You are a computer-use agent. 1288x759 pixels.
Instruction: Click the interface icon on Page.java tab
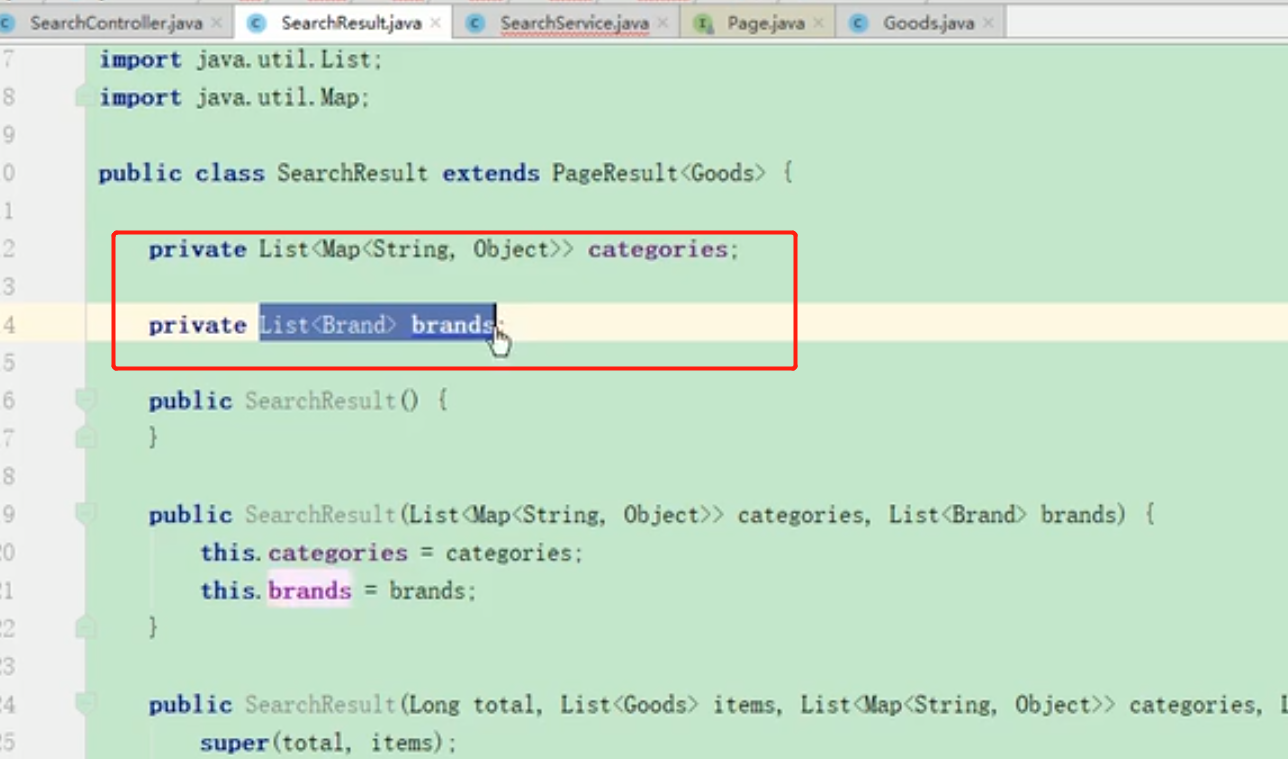703,22
